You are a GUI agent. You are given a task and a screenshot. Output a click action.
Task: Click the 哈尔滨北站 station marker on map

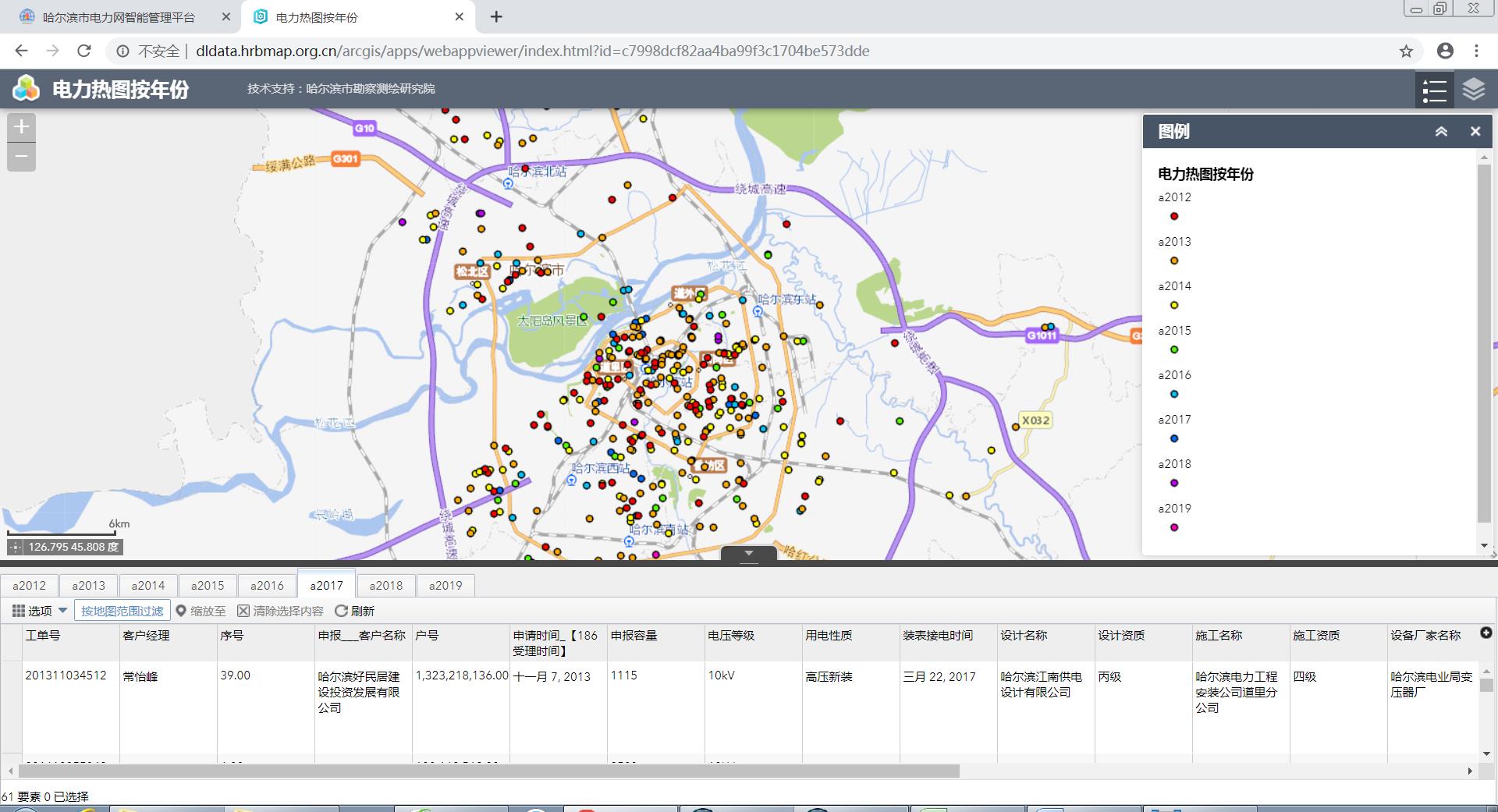[509, 184]
